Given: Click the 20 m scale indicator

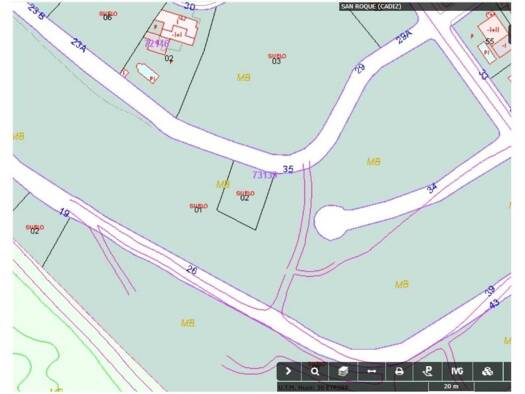Looking at the screenshot, I should coord(451,386).
